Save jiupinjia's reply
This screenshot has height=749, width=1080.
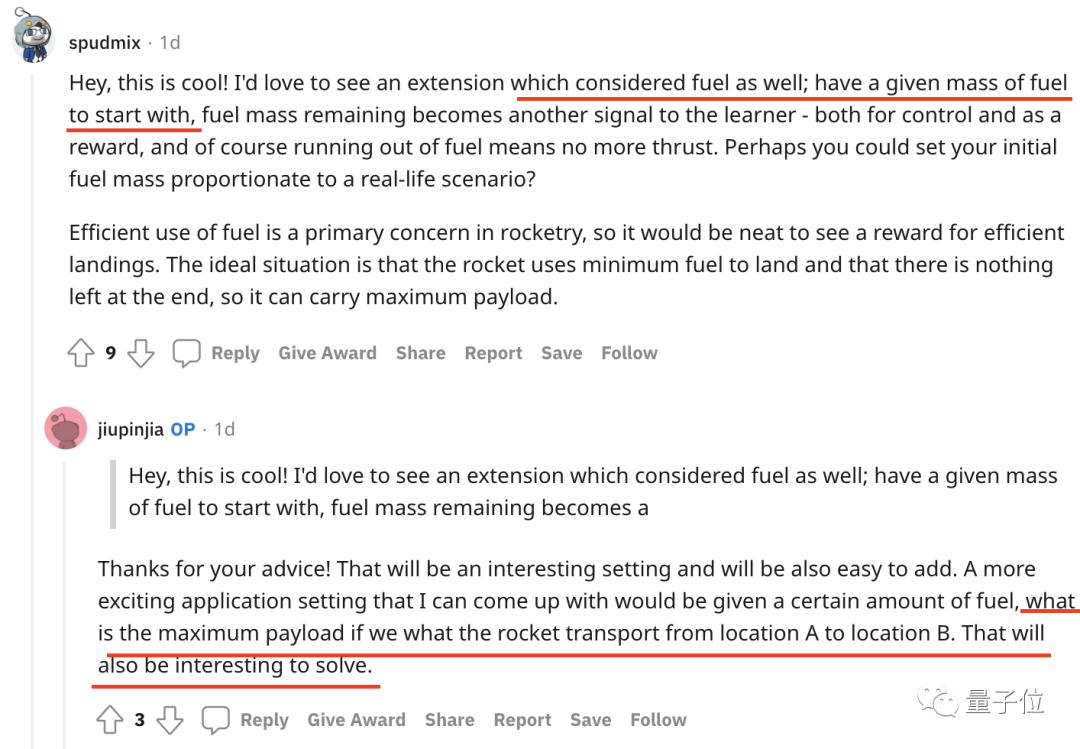(x=590, y=720)
